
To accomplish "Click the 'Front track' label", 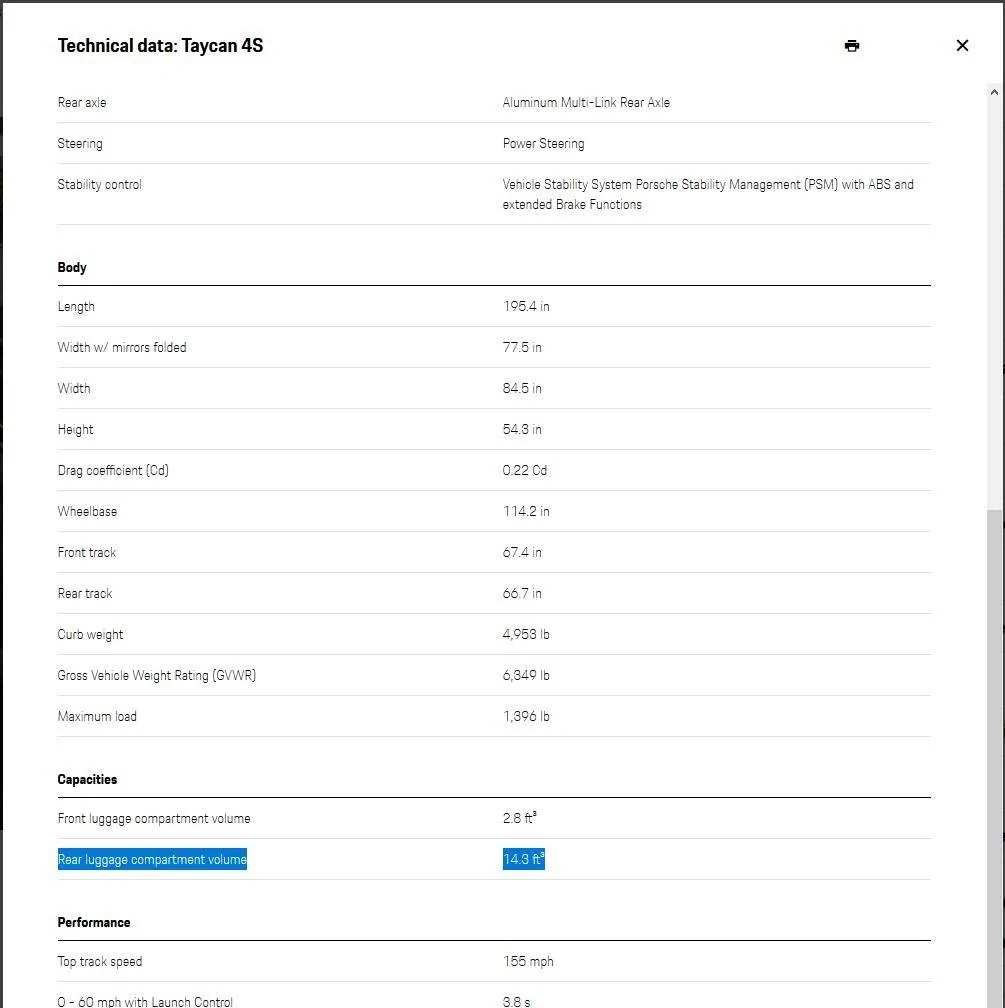I will click(x=87, y=553).
